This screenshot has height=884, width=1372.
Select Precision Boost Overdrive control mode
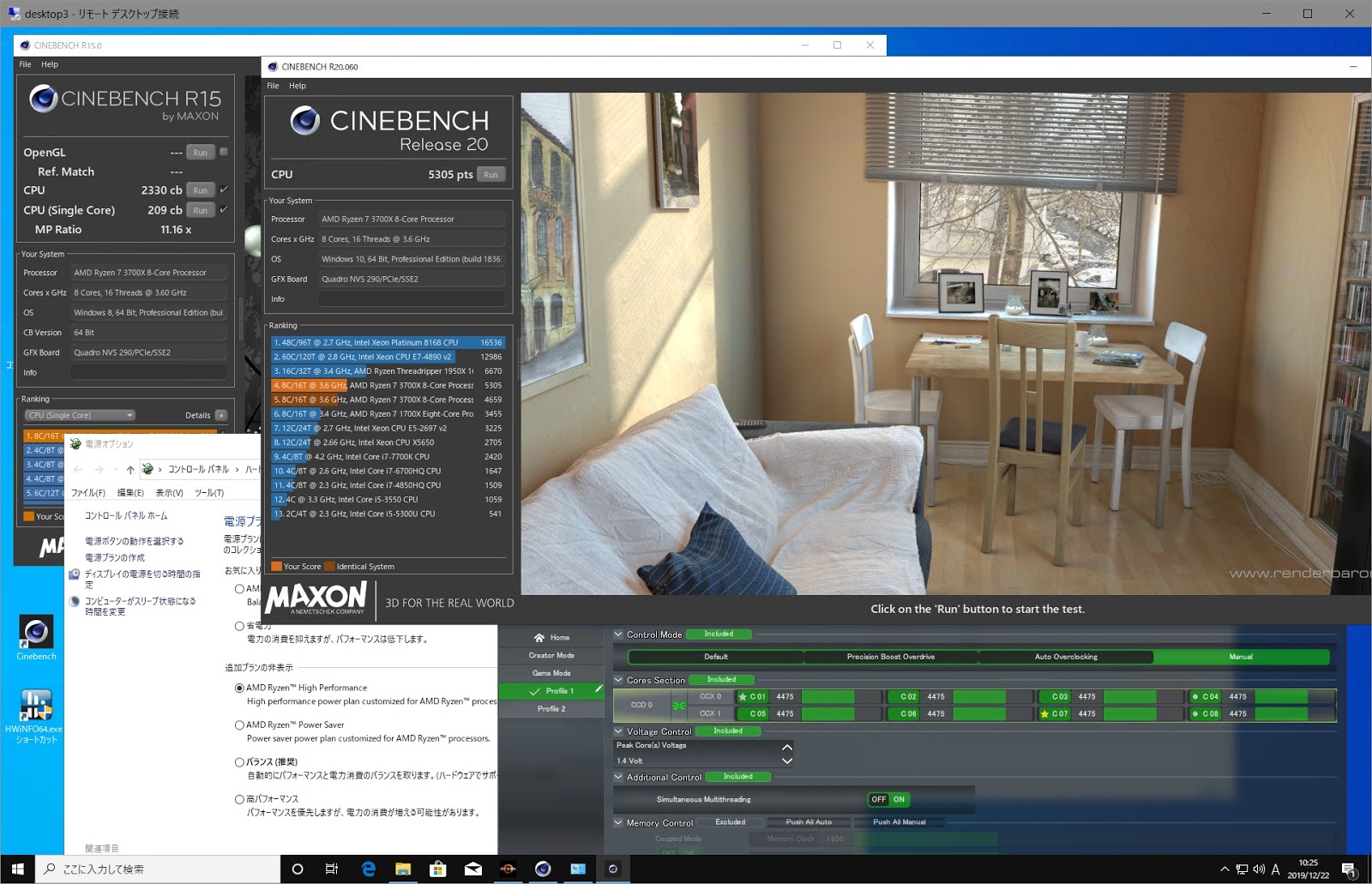pyautogui.click(x=891, y=657)
